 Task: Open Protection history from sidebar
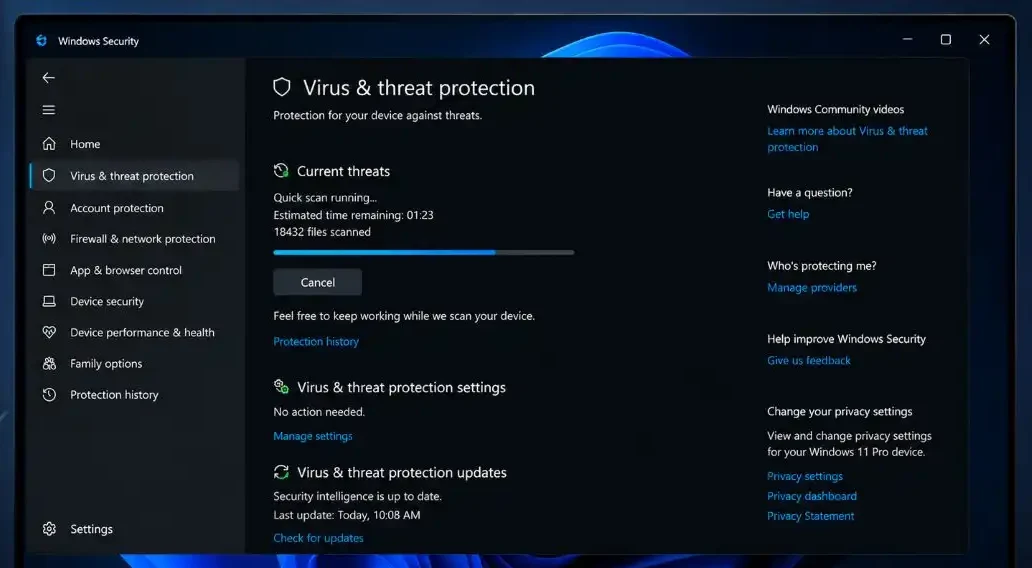(135, 394)
